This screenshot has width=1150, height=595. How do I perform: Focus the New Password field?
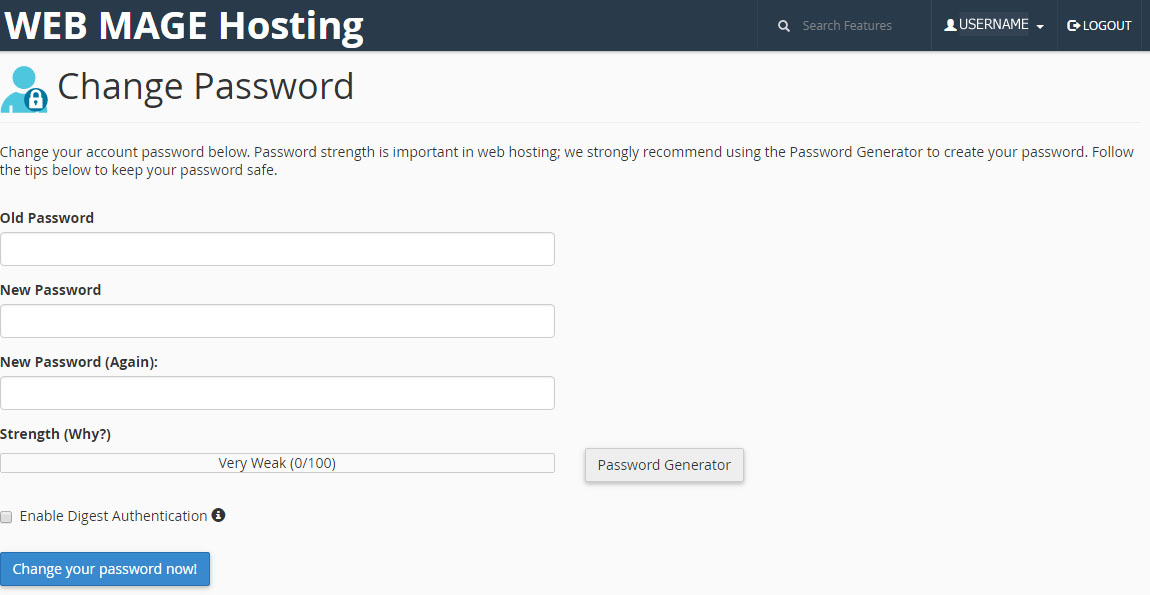coord(277,321)
